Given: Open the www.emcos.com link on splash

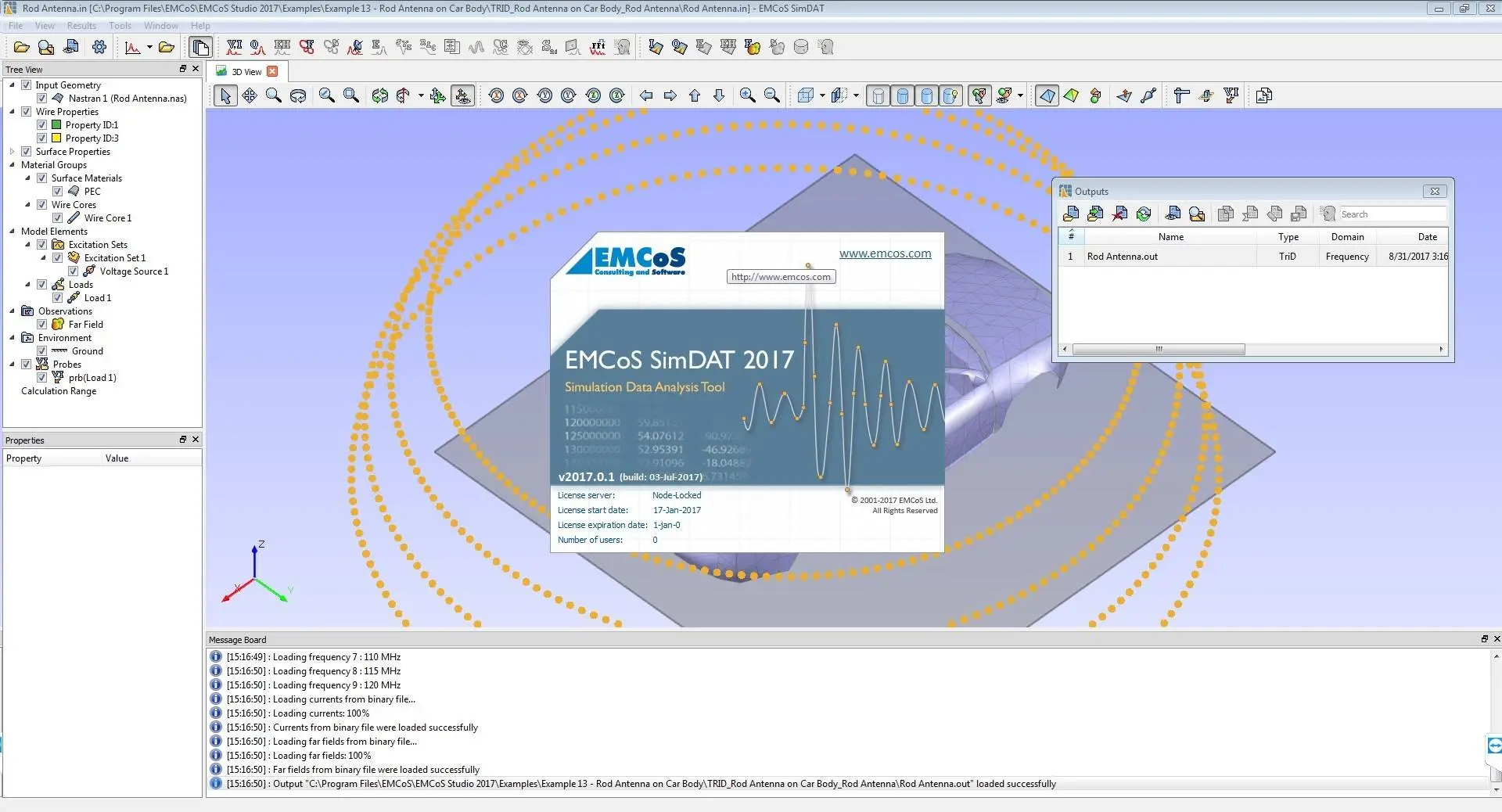Looking at the screenshot, I should (x=885, y=253).
